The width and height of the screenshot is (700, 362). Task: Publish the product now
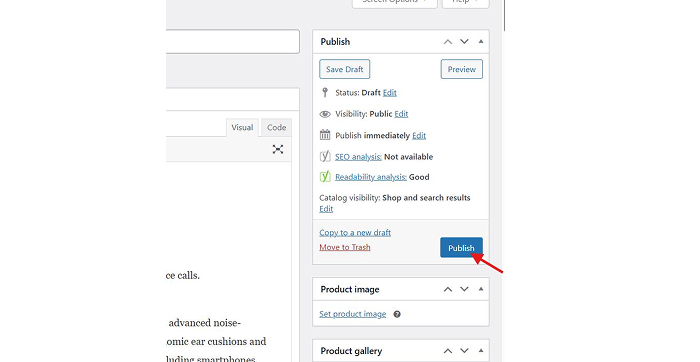(x=461, y=248)
